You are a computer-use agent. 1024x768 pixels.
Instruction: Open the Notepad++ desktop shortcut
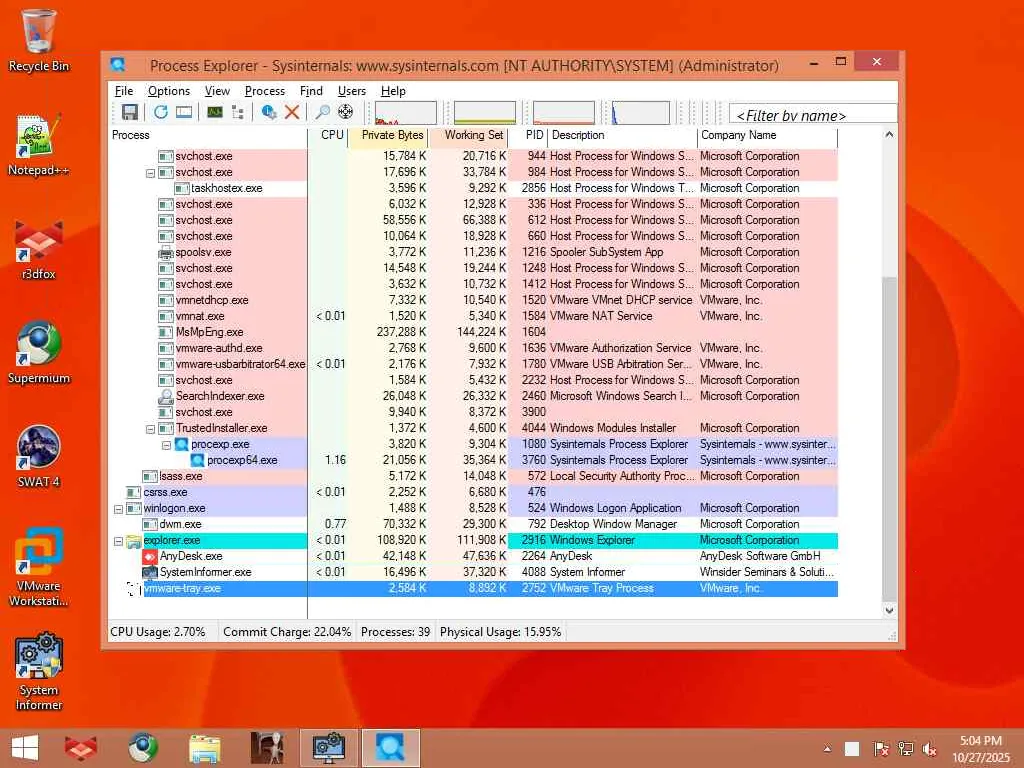(39, 145)
